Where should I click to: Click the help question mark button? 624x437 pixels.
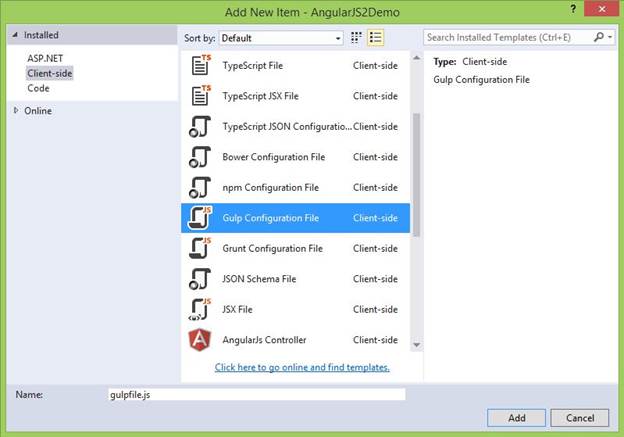(573, 9)
